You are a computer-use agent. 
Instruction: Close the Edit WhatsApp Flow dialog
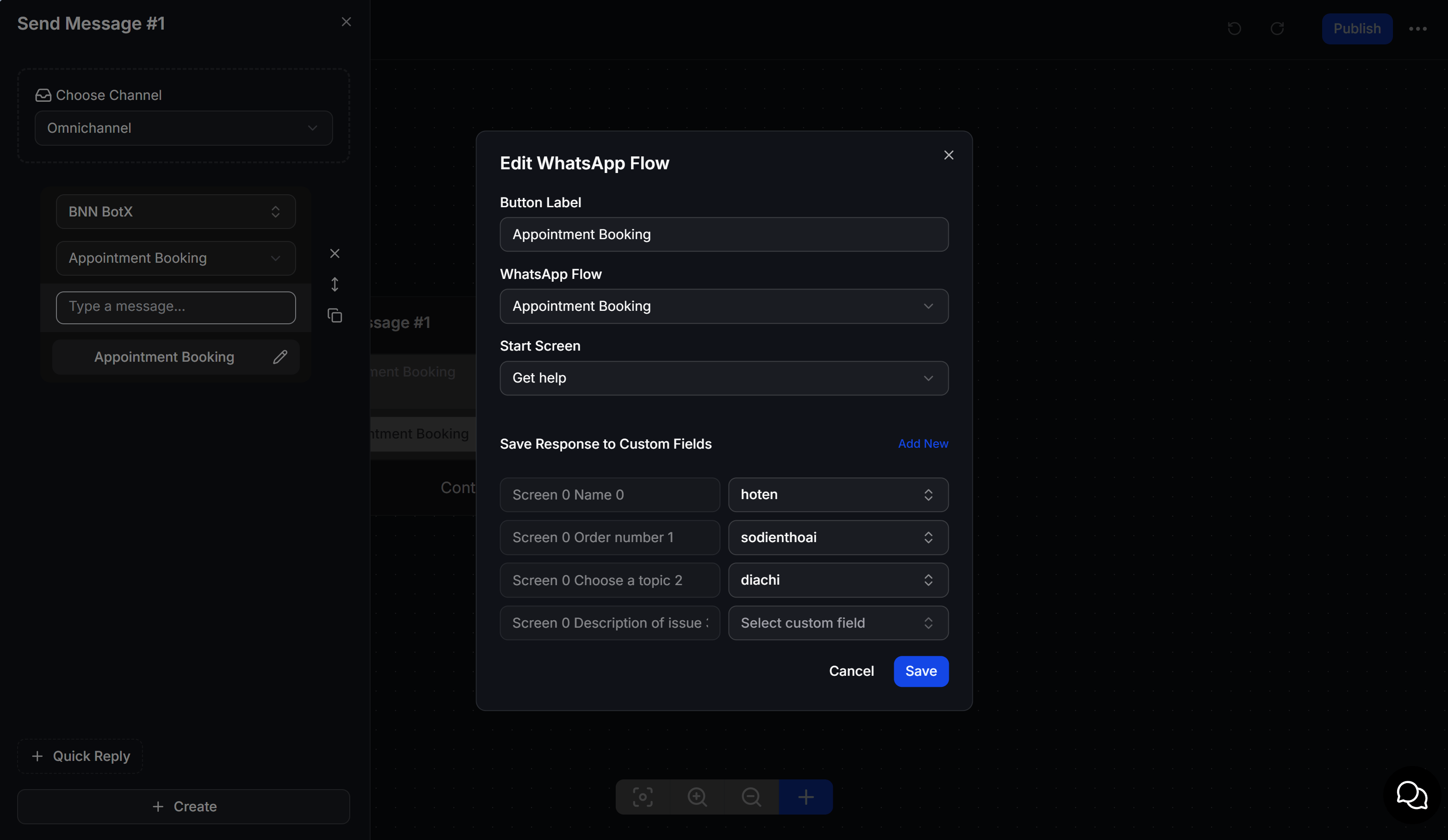tap(949, 155)
